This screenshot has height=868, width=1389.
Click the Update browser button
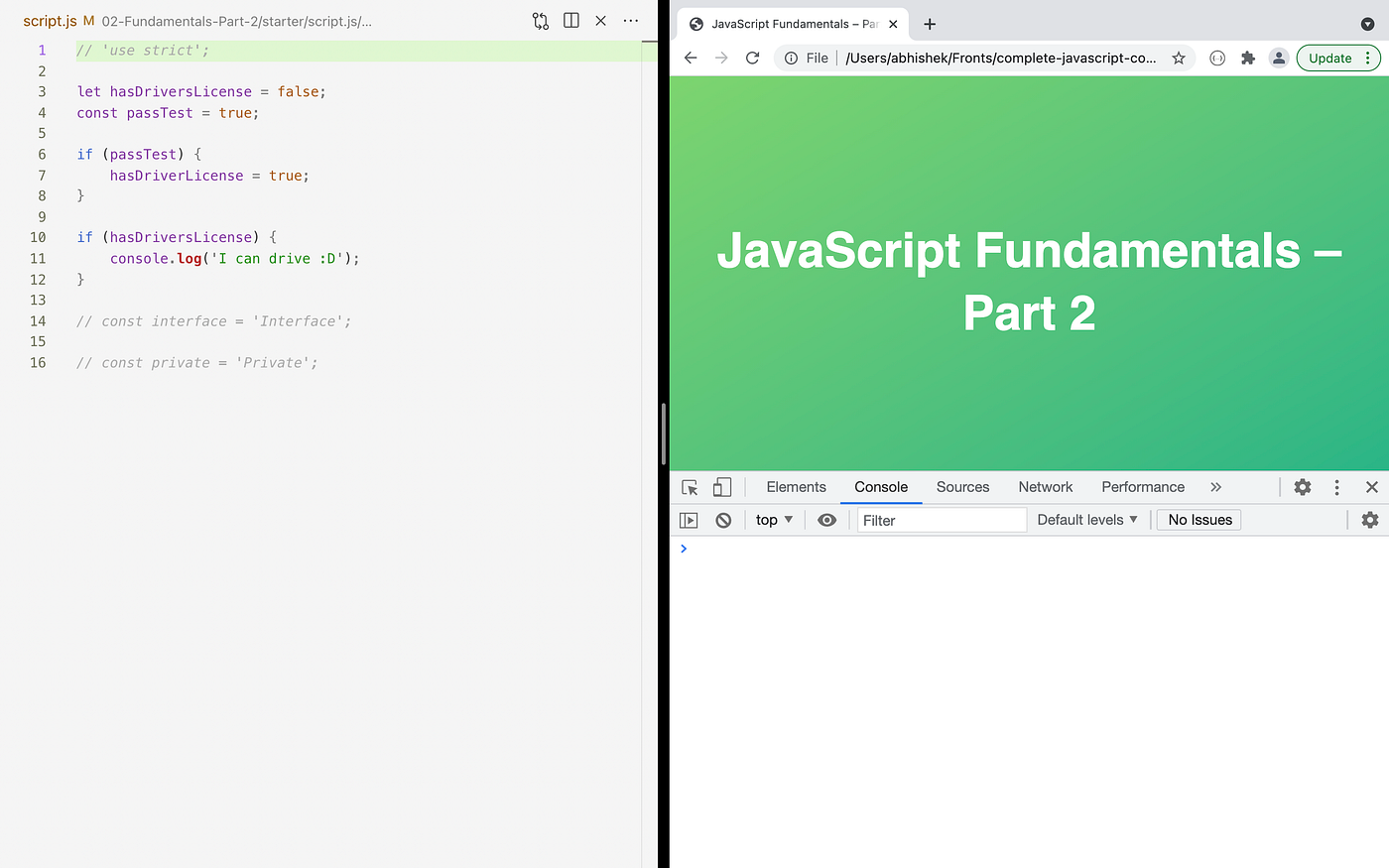click(1329, 58)
